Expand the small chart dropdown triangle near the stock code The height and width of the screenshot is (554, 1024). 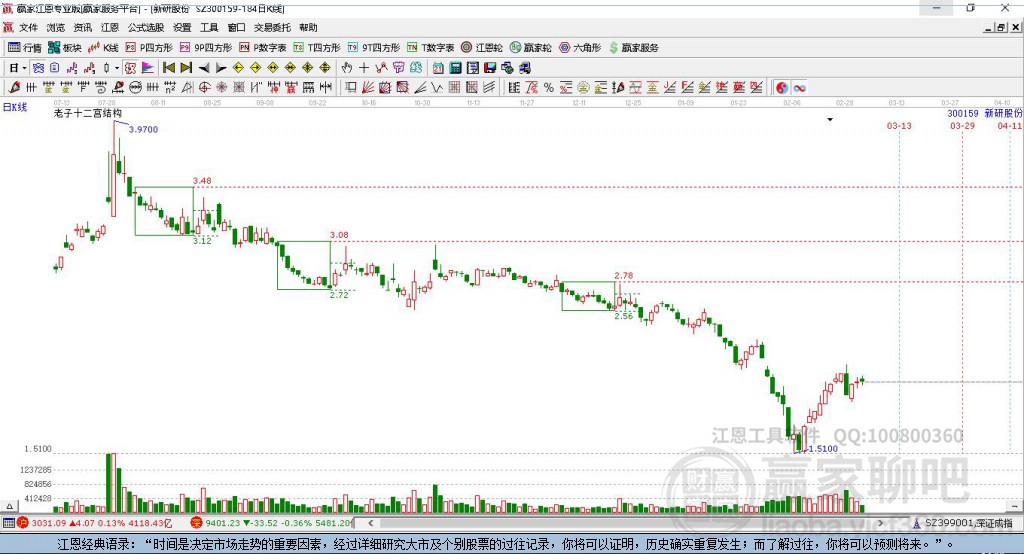[x=830, y=120]
